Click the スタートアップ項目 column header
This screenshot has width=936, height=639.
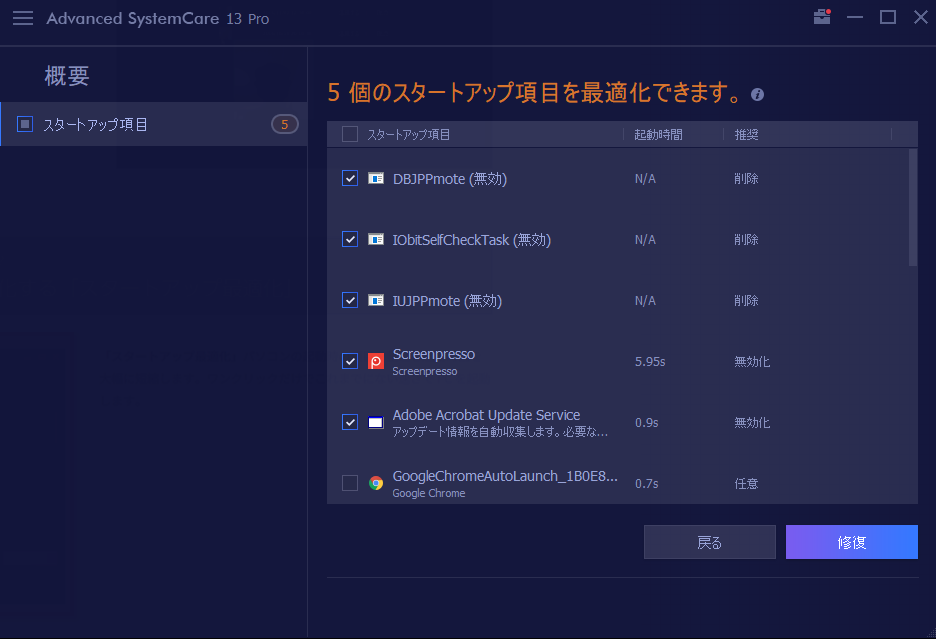408,134
